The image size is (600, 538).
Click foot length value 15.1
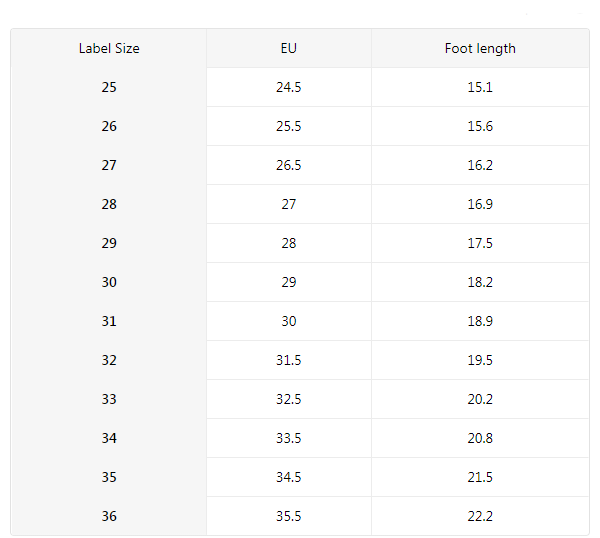(x=480, y=87)
